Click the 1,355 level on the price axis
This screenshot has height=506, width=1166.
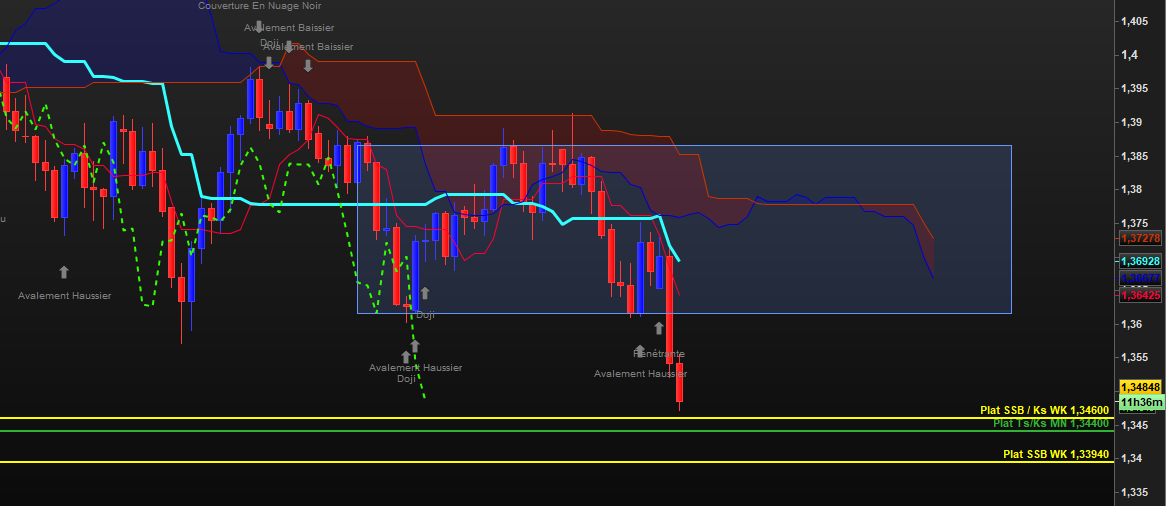coord(1136,357)
